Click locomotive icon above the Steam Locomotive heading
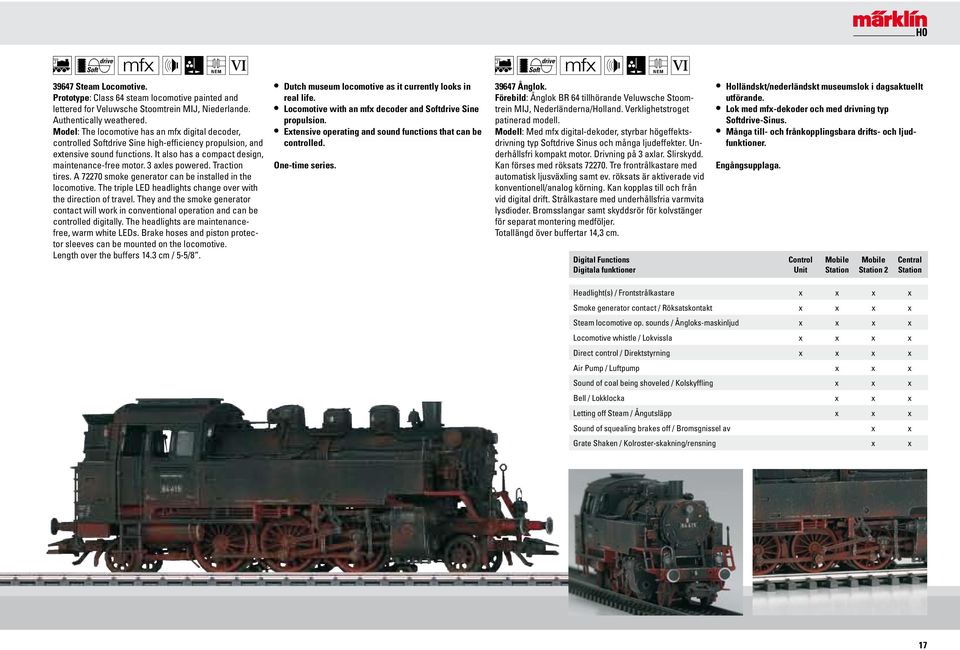The image size is (960, 650). point(62,65)
